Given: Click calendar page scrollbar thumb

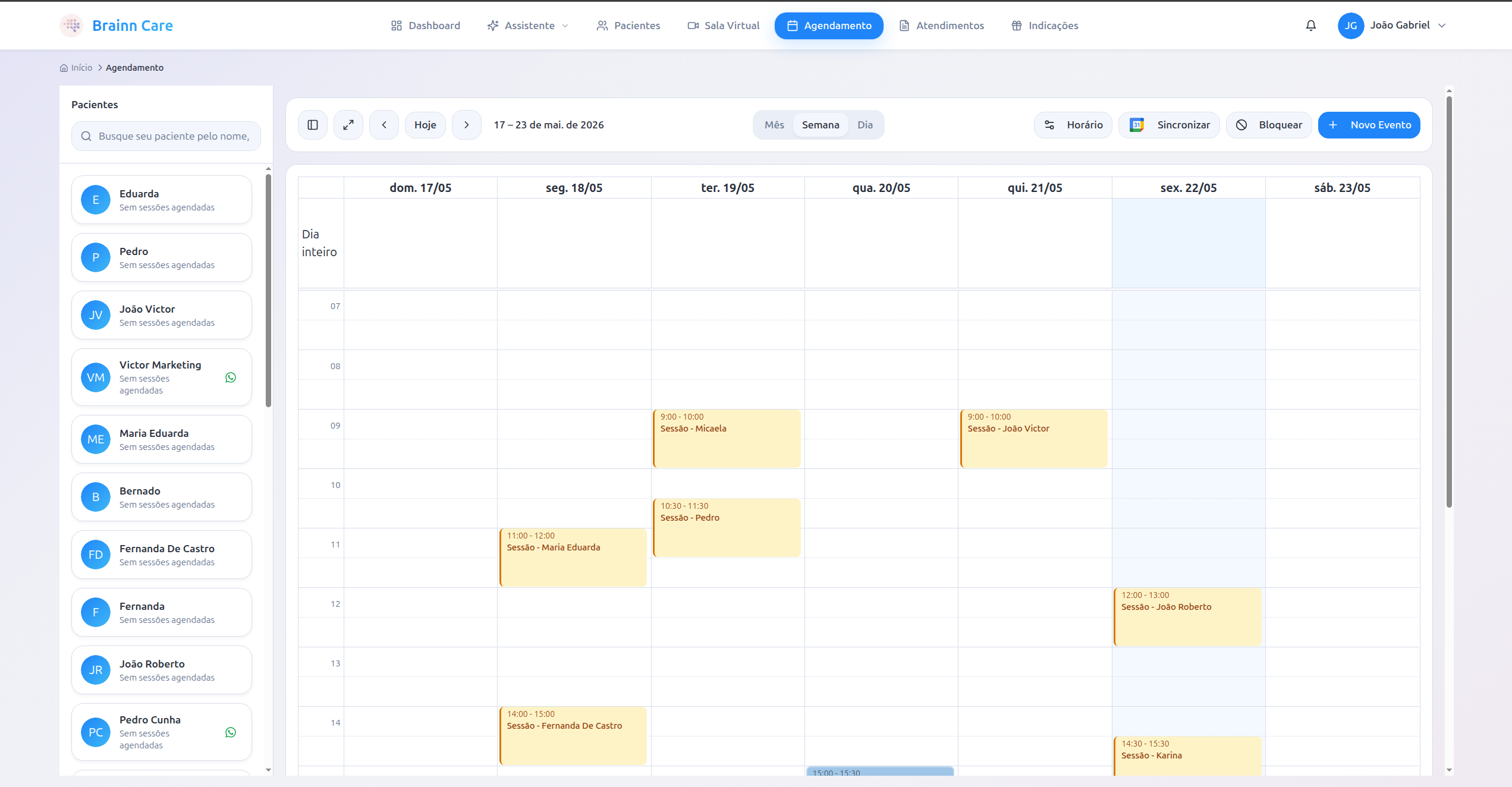Looking at the screenshot, I should point(1449,301).
